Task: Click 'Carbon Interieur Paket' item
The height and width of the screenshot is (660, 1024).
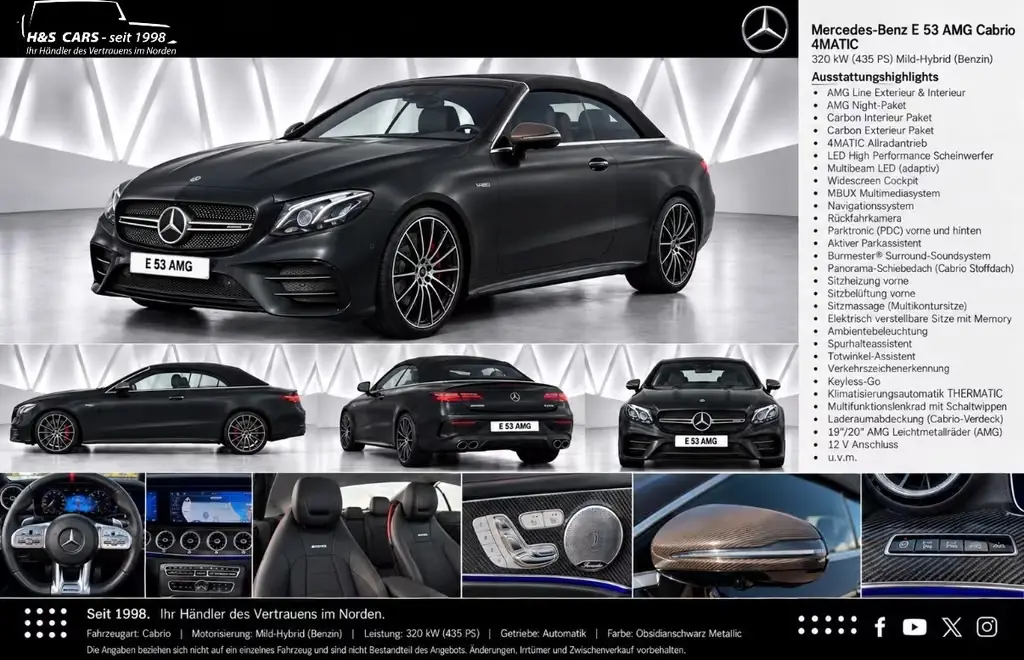Action: [x=879, y=118]
